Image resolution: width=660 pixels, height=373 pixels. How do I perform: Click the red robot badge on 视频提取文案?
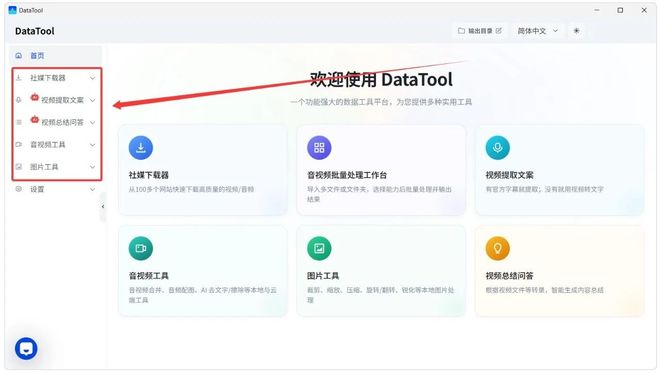coord(35,98)
